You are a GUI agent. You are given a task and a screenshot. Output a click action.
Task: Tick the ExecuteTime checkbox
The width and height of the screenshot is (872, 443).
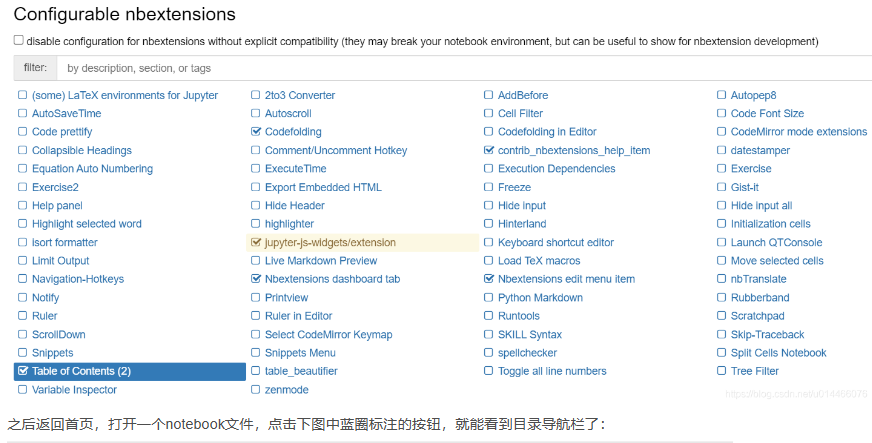click(x=256, y=169)
